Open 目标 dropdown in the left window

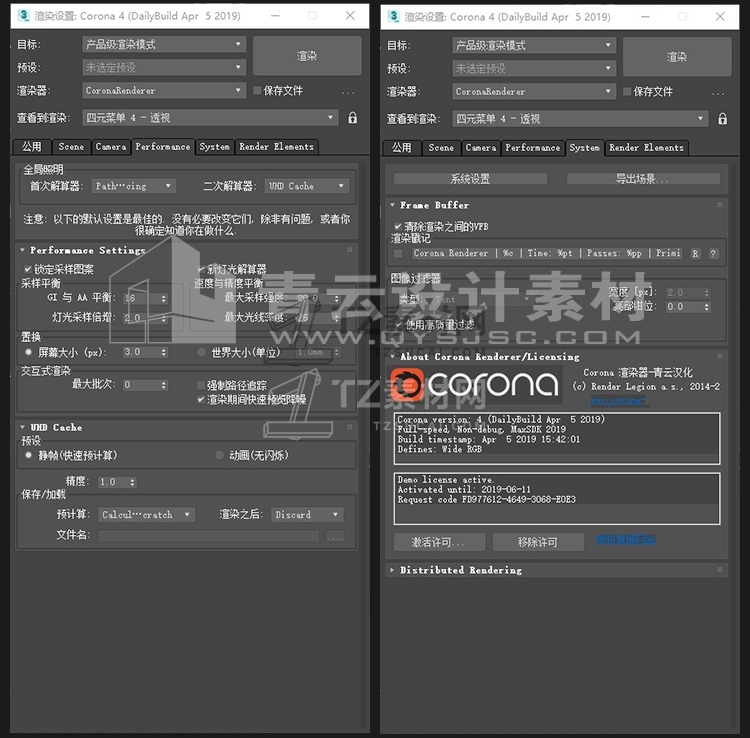(164, 44)
